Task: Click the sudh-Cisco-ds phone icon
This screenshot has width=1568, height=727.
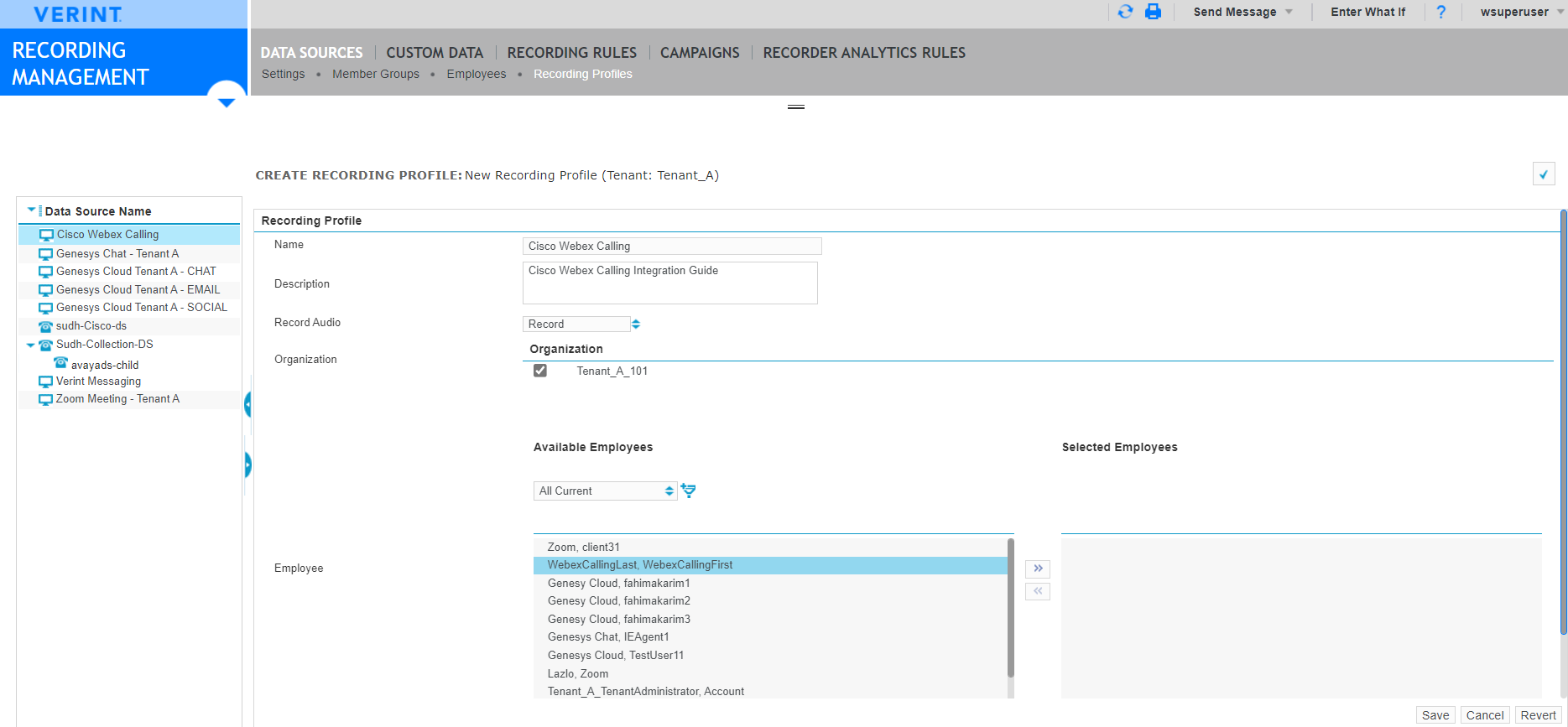Action: (46, 326)
